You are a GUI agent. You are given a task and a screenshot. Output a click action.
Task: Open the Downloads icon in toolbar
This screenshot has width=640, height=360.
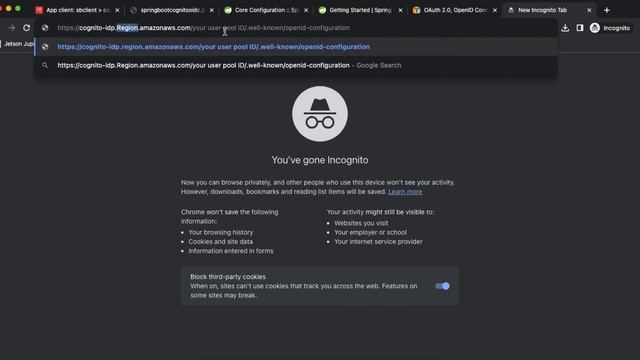tap(565, 28)
